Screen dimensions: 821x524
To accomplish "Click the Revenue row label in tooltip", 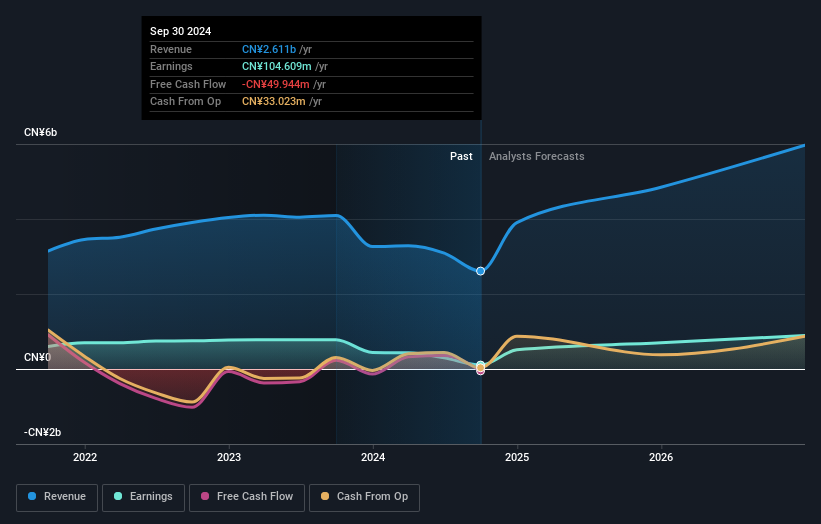I will coord(171,49).
